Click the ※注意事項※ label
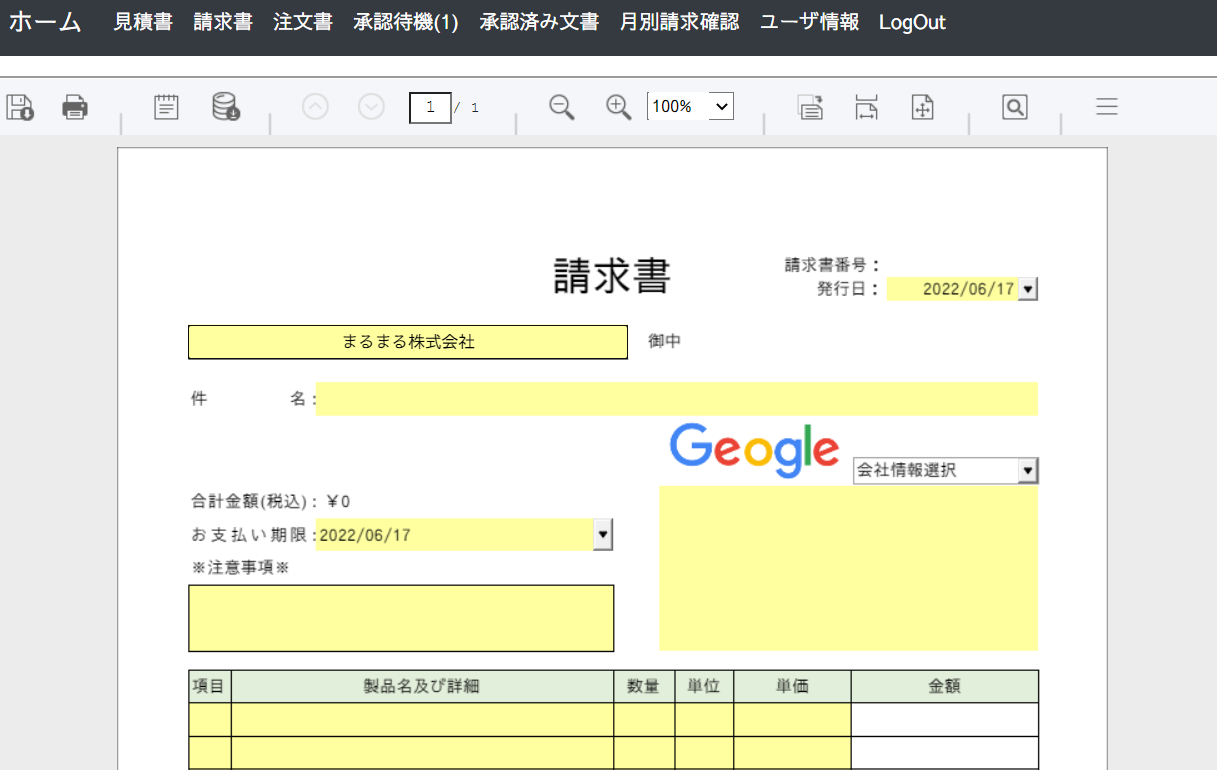This screenshot has height=770, width=1217. click(x=240, y=567)
